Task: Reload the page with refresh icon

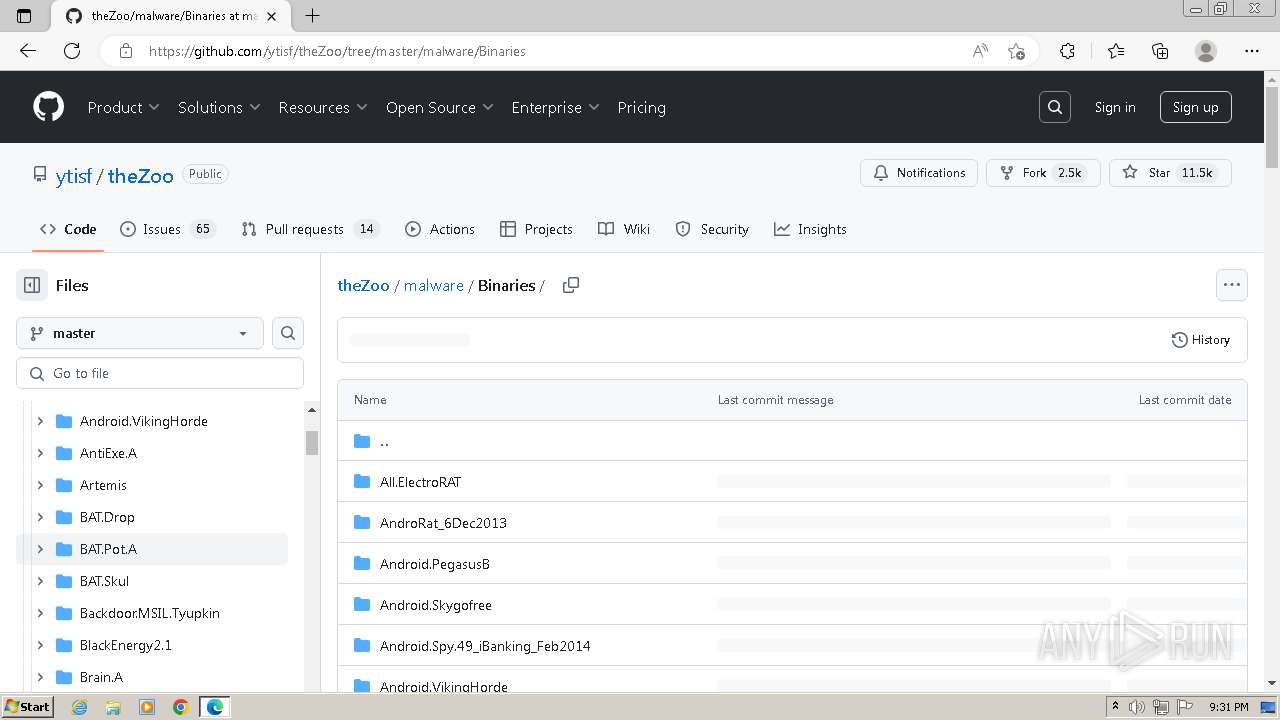Action: click(x=72, y=51)
